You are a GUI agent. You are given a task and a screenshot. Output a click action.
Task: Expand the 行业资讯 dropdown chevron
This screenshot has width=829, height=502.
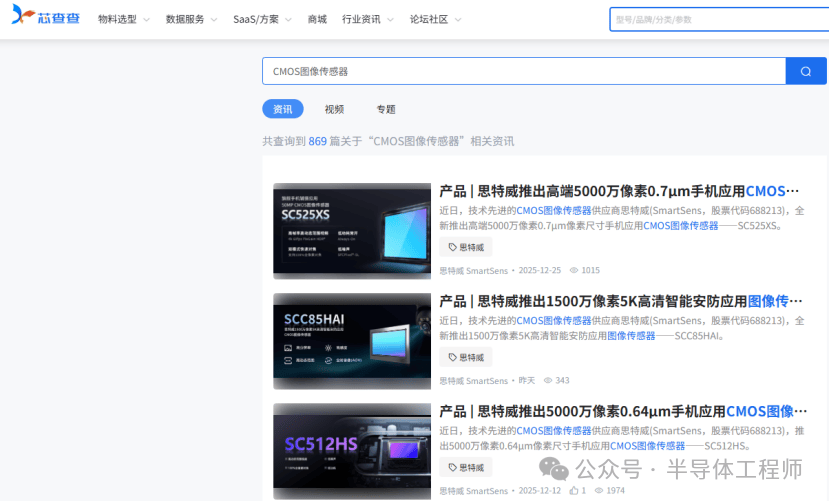tap(390, 20)
